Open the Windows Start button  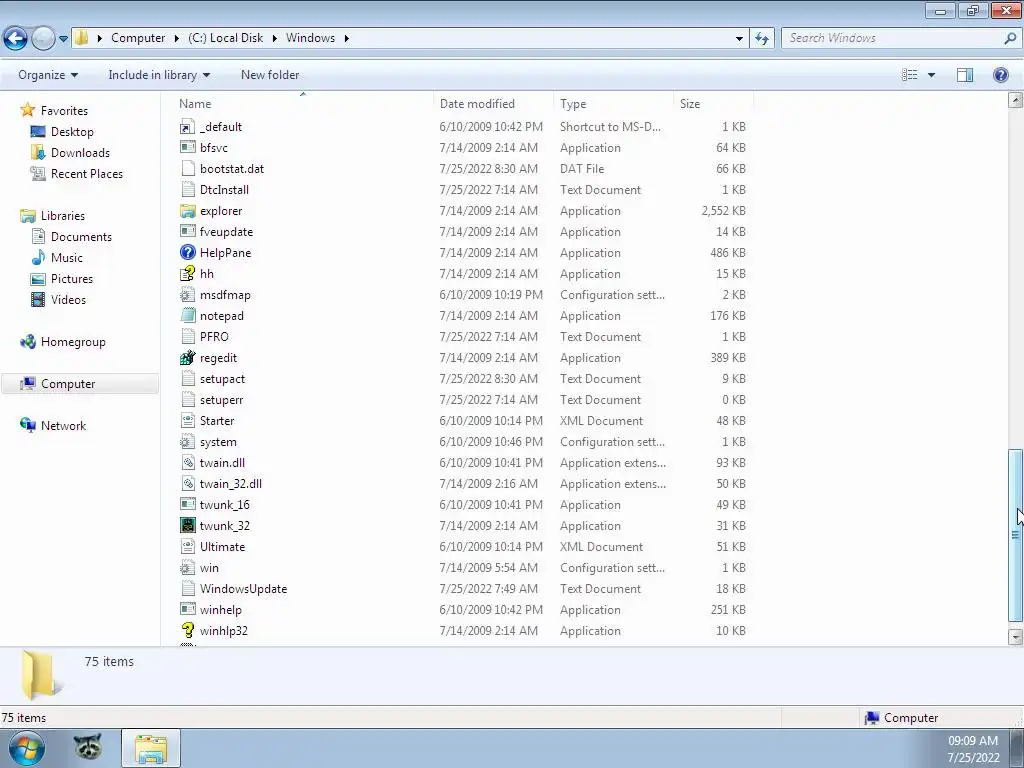[26, 748]
